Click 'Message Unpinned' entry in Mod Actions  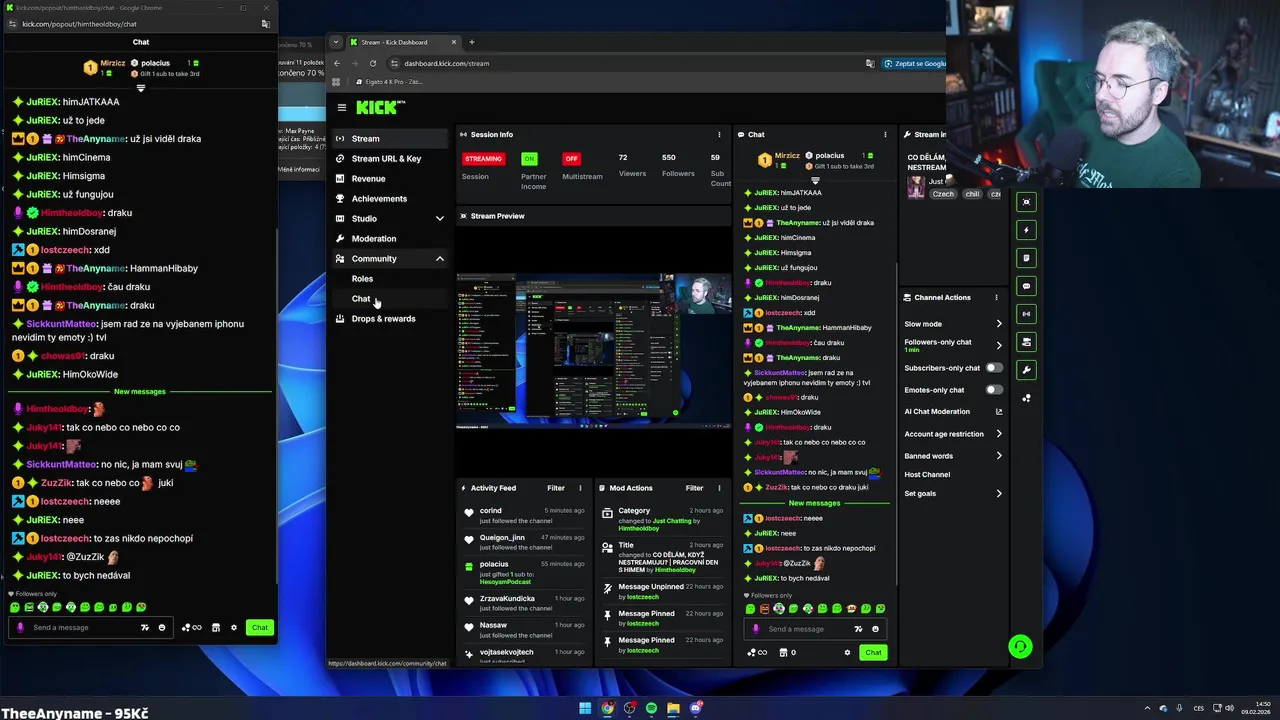click(x=651, y=587)
